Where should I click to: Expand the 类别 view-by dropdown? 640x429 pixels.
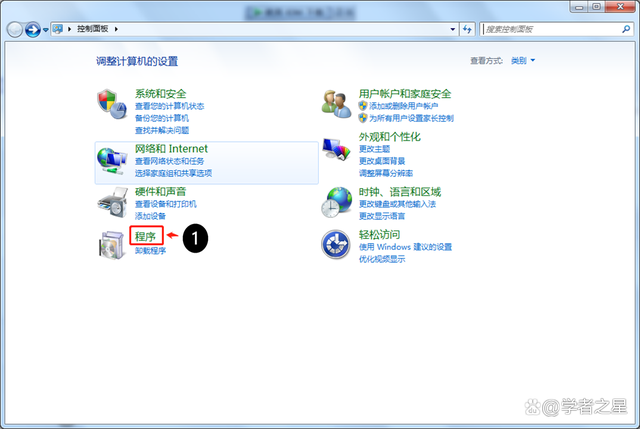click(x=523, y=61)
